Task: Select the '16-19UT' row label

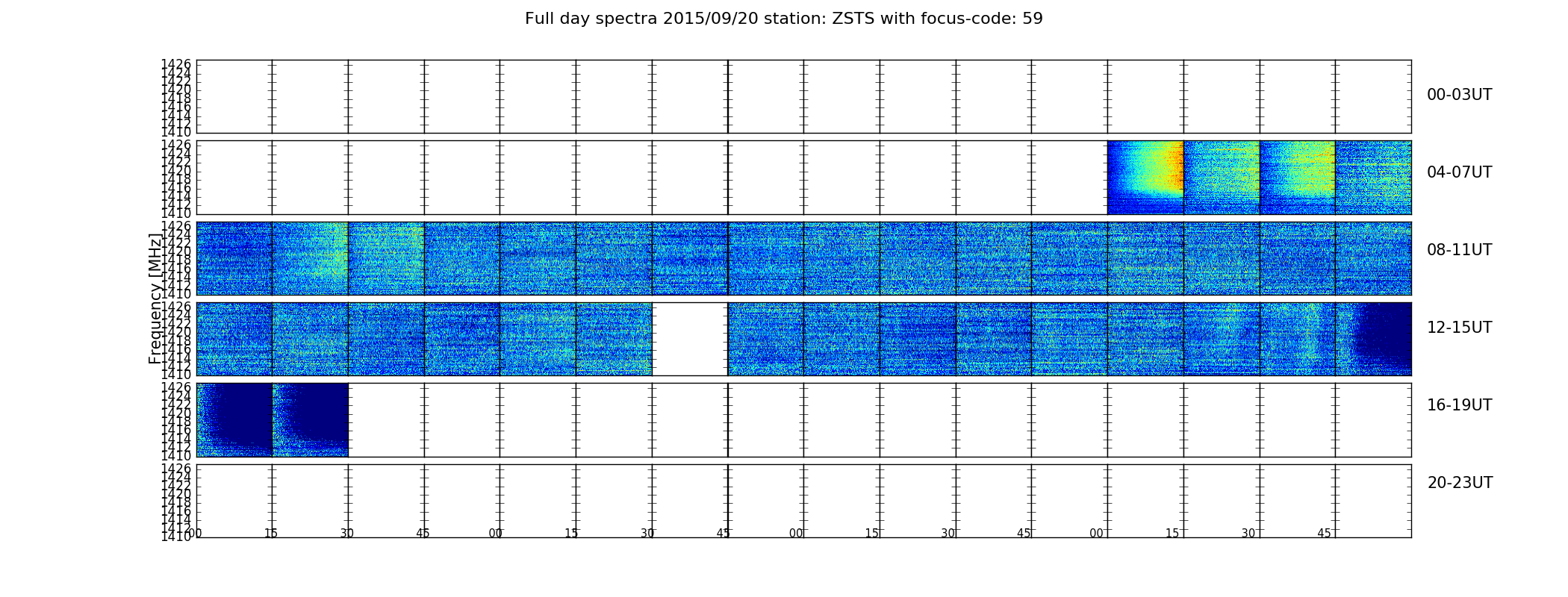Action: tap(1460, 405)
